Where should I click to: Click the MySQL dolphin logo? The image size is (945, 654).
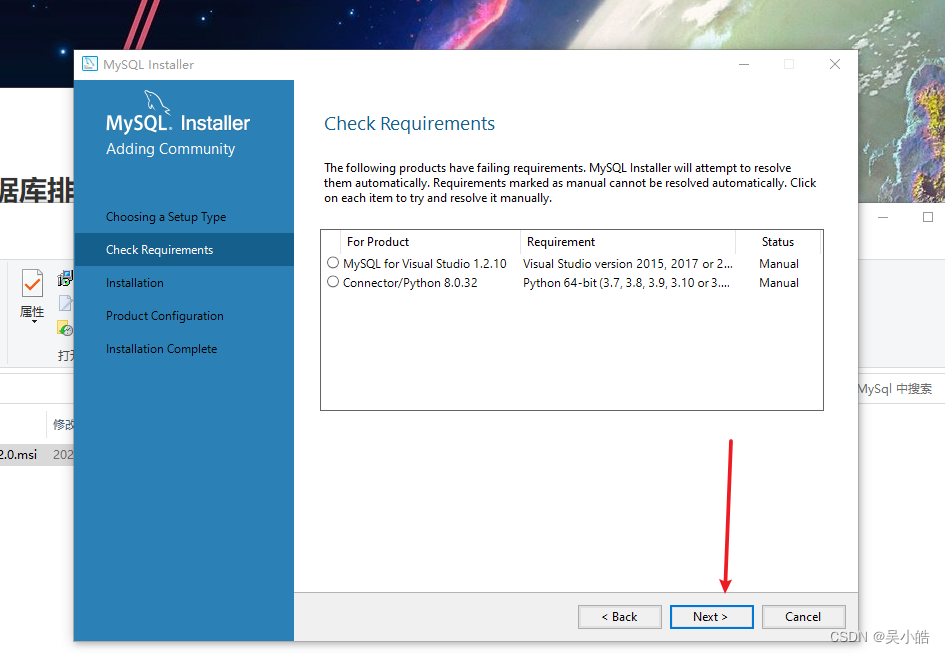157,102
